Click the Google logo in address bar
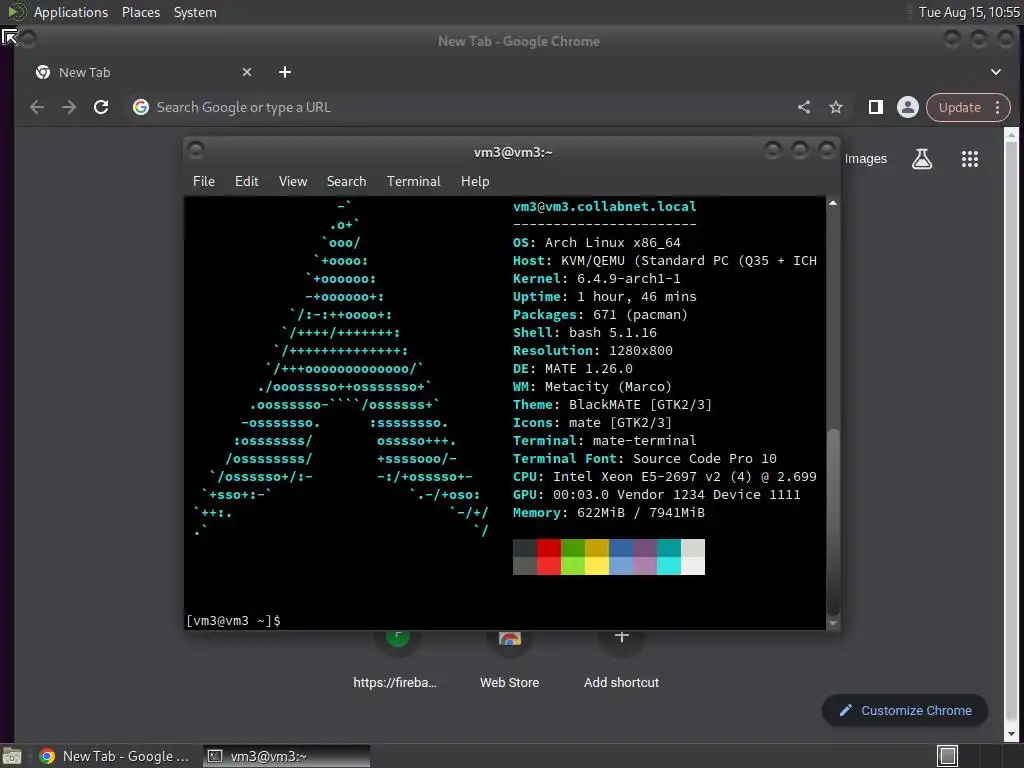The image size is (1024, 768). [140, 107]
